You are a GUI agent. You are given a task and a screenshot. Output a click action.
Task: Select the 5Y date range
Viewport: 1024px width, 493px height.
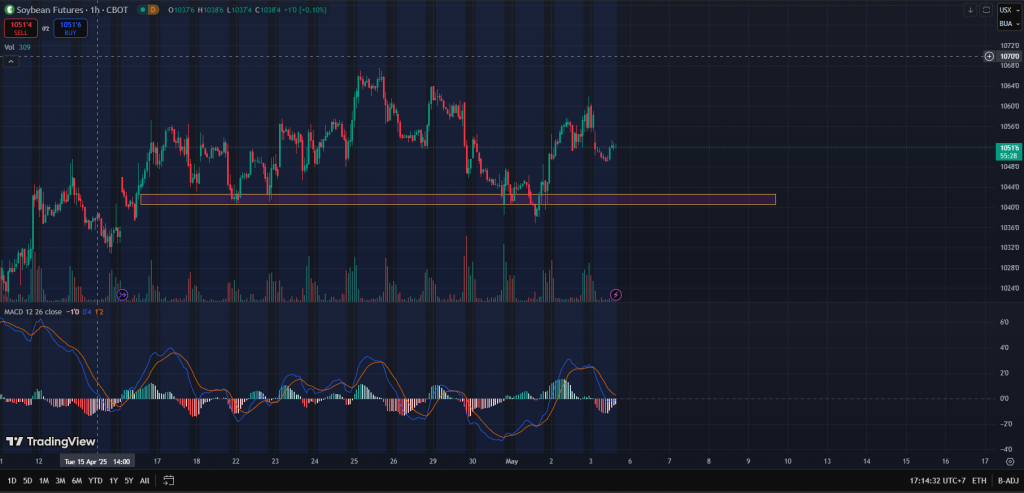point(129,481)
